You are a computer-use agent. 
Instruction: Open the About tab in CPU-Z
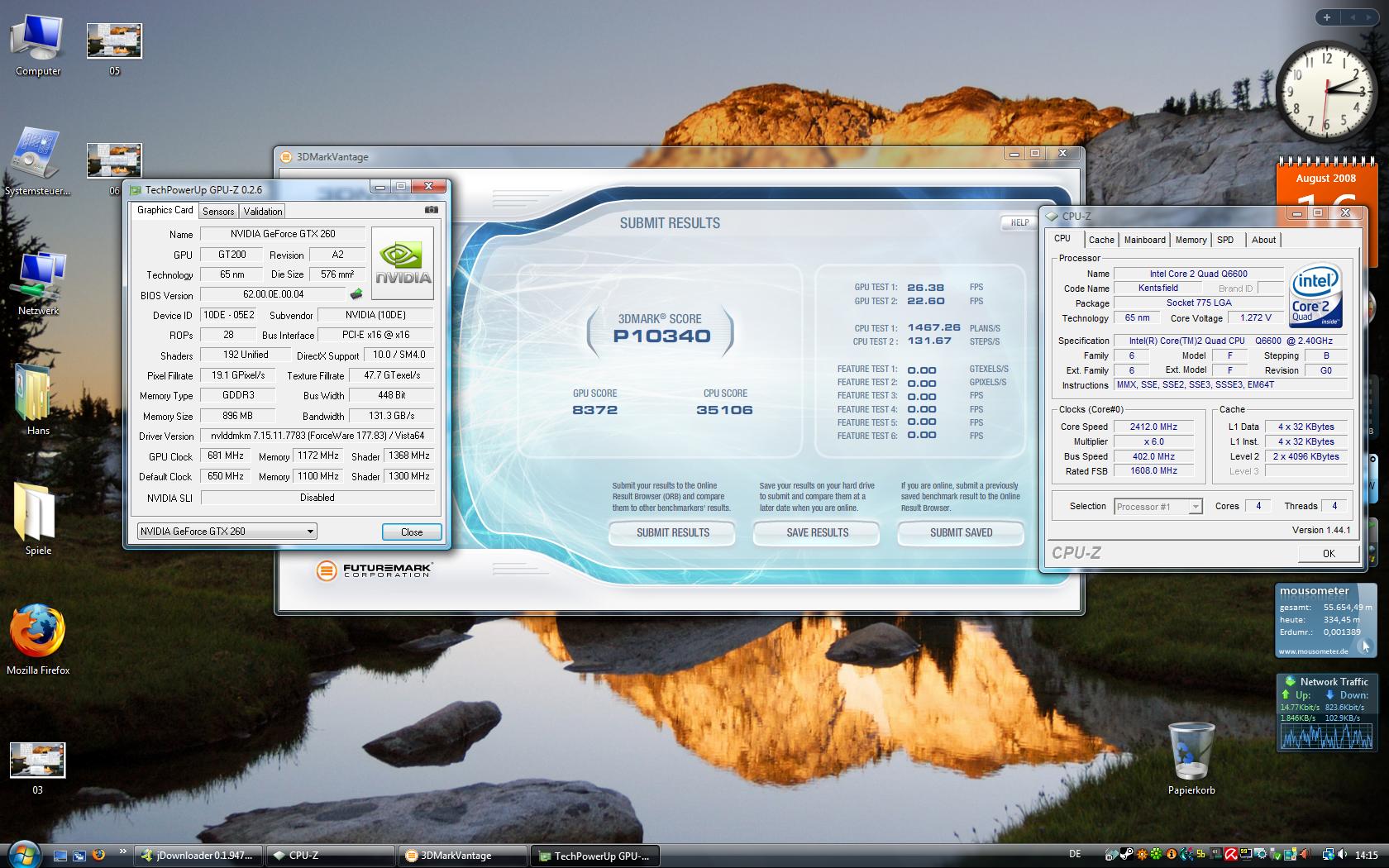click(1263, 240)
